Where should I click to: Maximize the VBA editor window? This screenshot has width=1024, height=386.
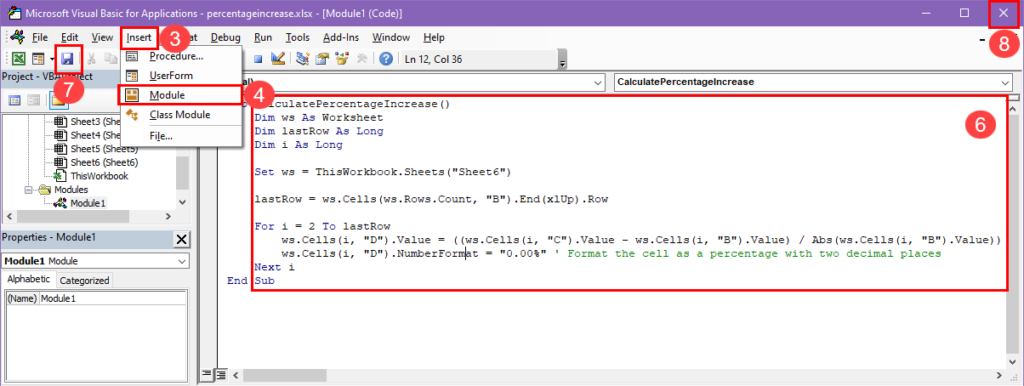point(965,13)
